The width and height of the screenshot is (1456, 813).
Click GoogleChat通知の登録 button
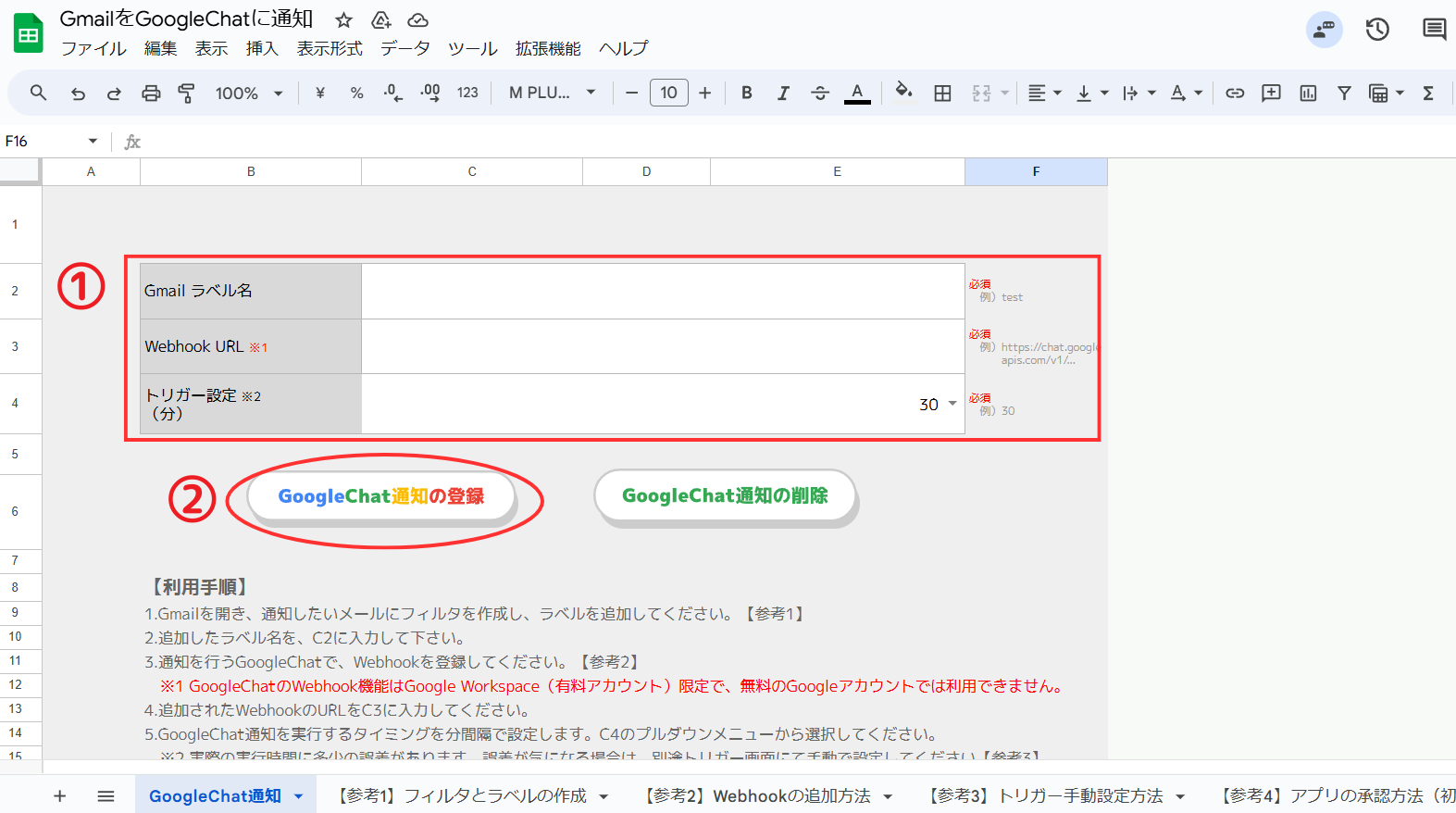pyautogui.click(x=380, y=496)
